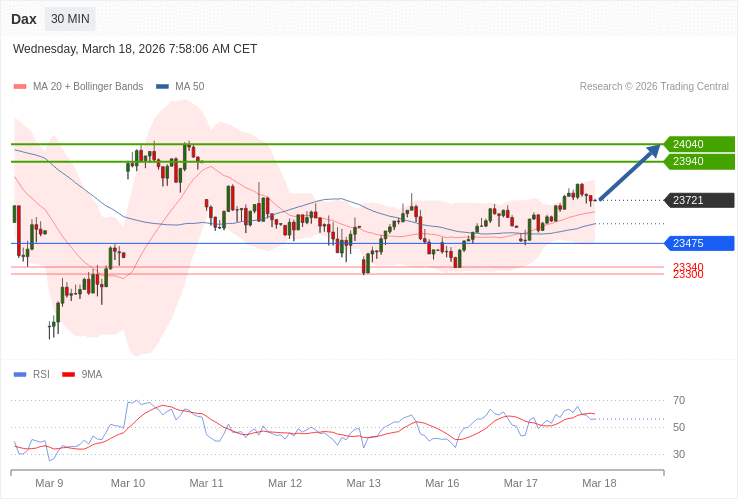Toggle the 9MA legend entry
Screen dimensions: 738x500
pyautogui.click(x=91, y=374)
